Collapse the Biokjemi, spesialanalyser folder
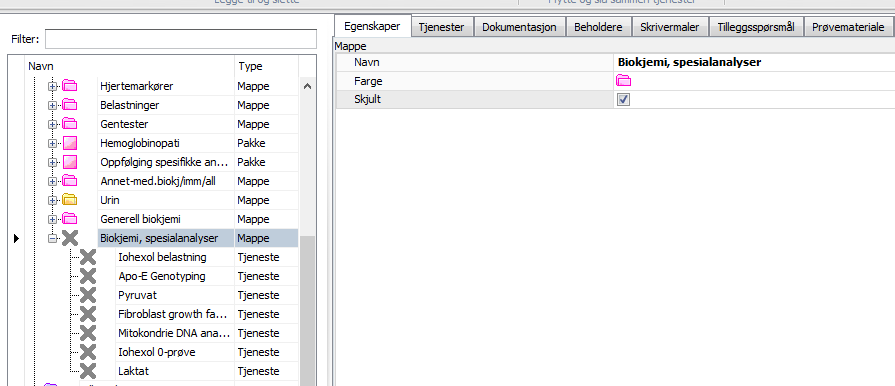Viewport: 895px width, 386px height. (53, 239)
